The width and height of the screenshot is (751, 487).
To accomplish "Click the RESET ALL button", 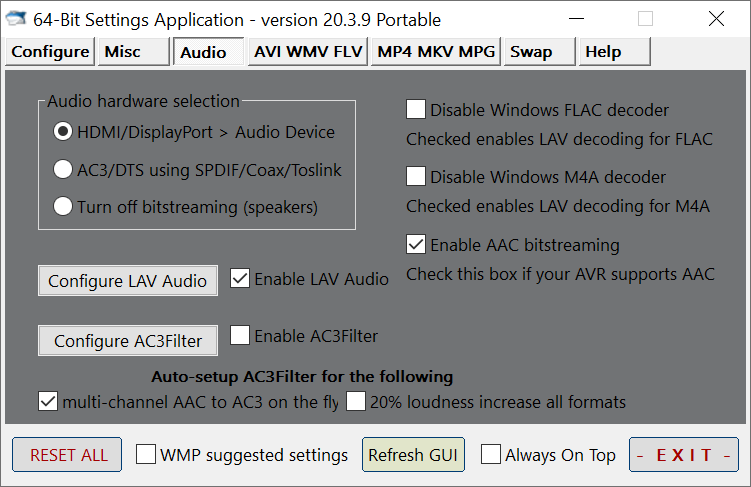I will pyautogui.click(x=68, y=455).
